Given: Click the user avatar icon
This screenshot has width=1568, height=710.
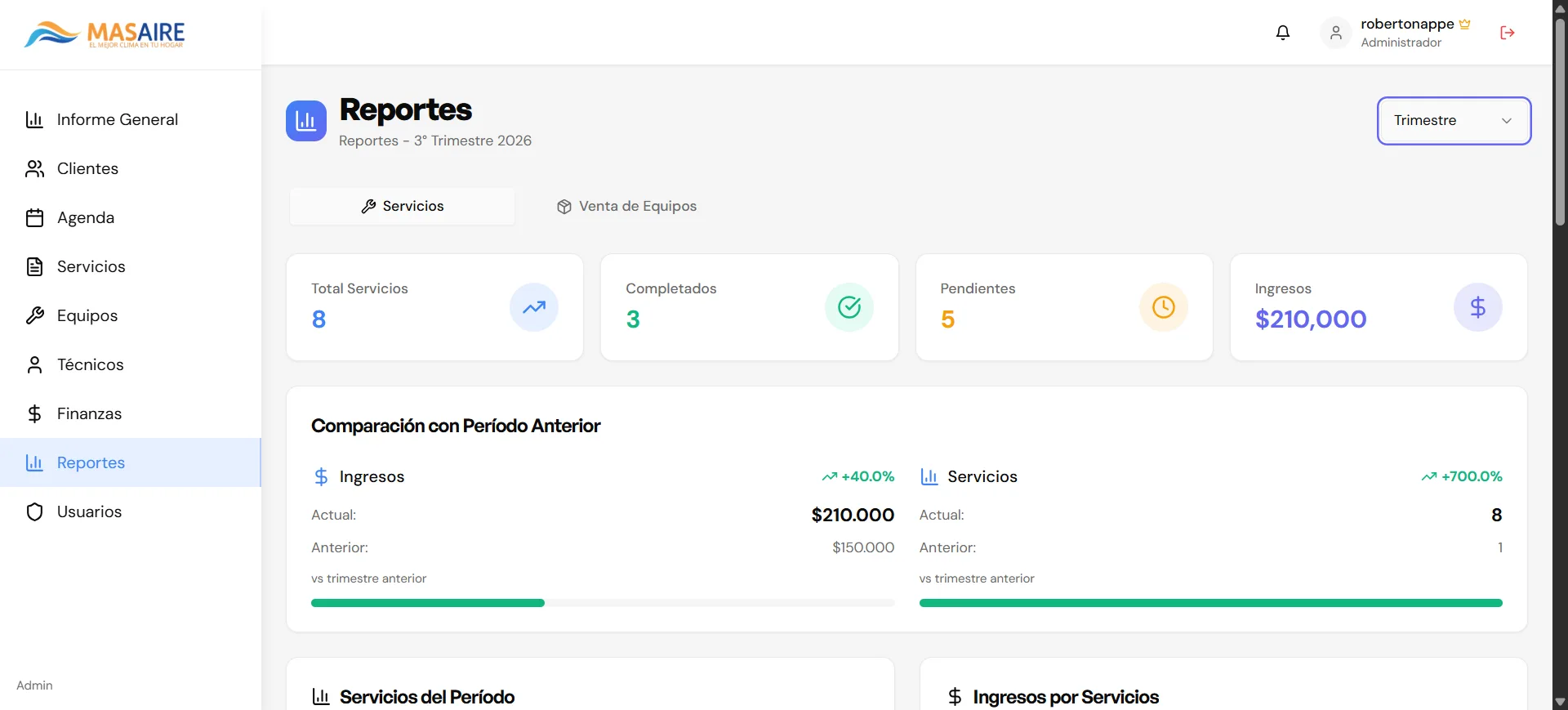Looking at the screenshot, I should [x=1336, y=33].
